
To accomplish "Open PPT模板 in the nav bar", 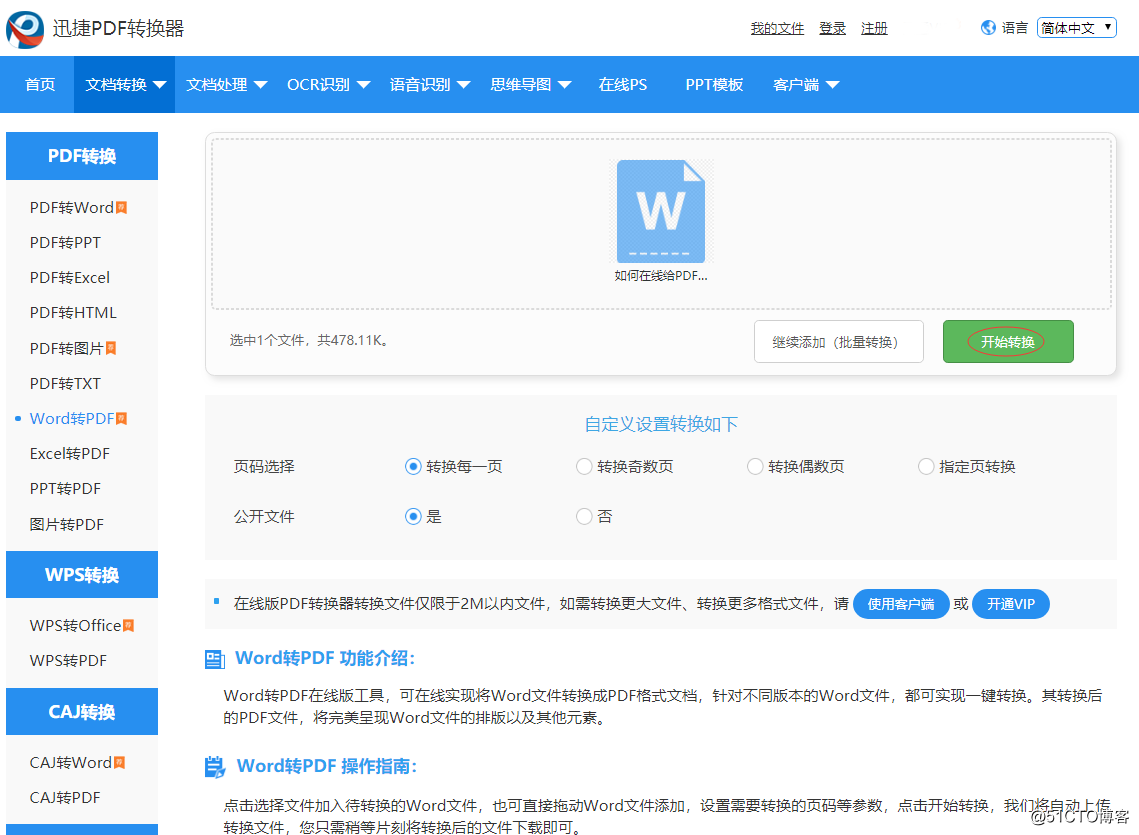I will 714,84.
